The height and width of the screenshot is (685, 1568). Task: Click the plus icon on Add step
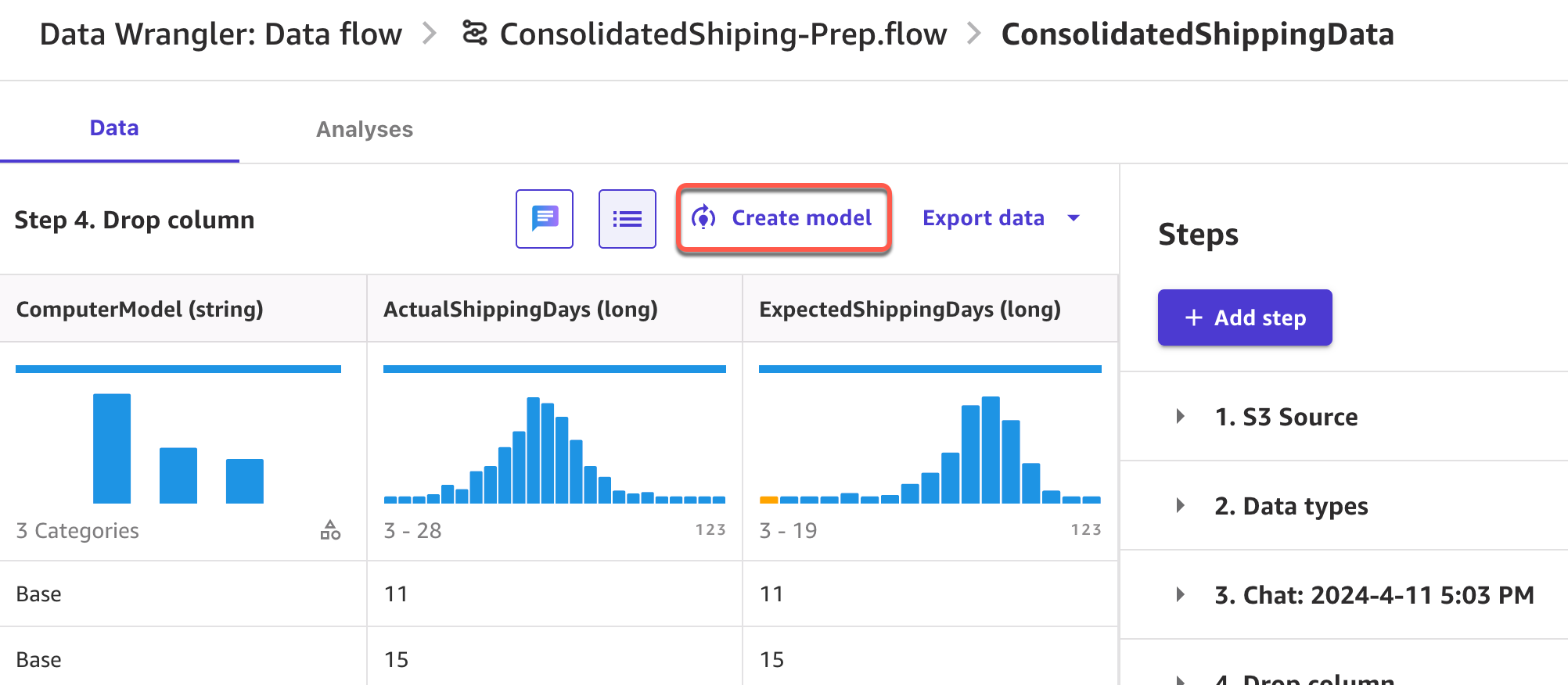point(1193,317)
